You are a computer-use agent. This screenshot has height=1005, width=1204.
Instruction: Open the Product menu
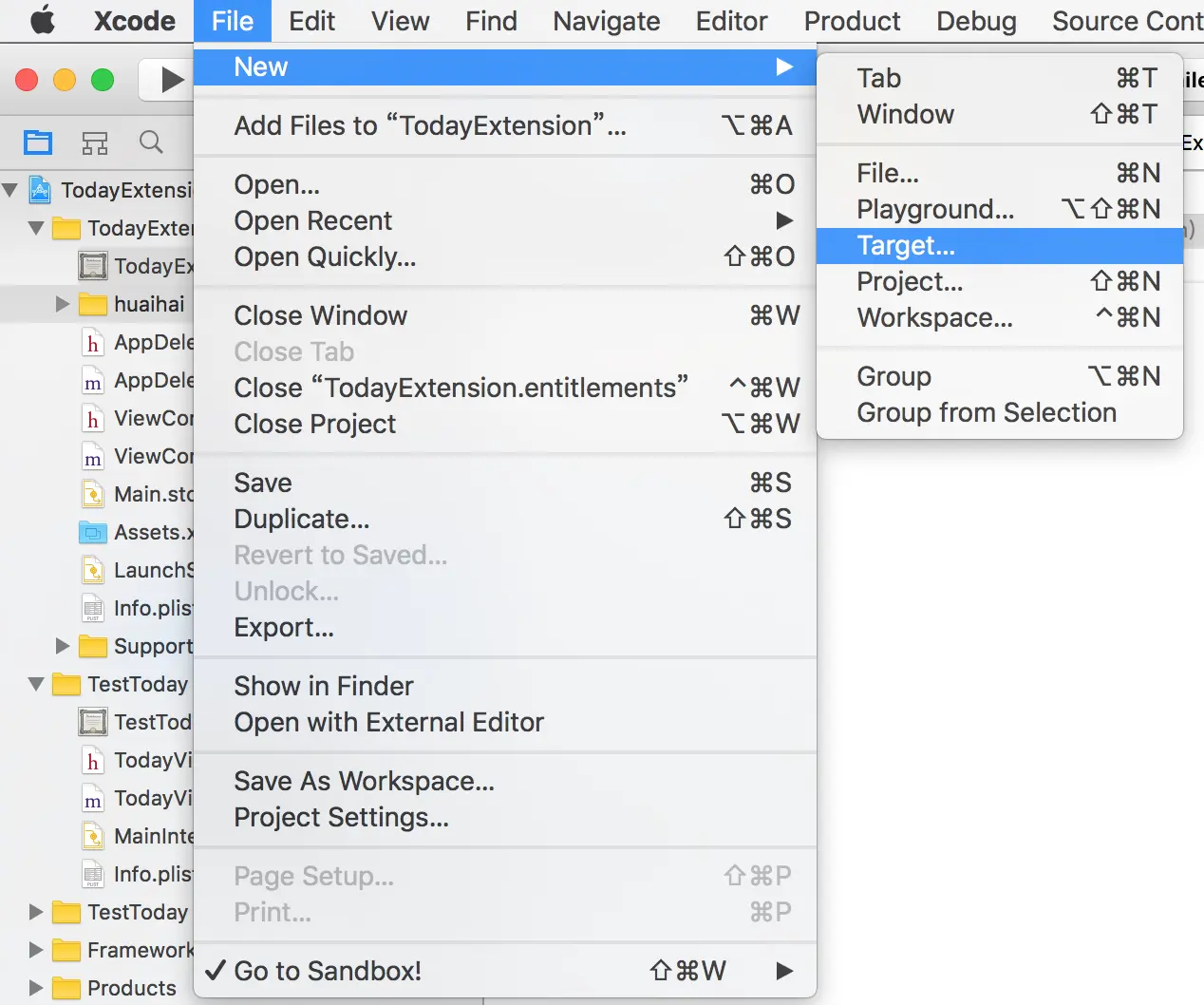point(852,21)
